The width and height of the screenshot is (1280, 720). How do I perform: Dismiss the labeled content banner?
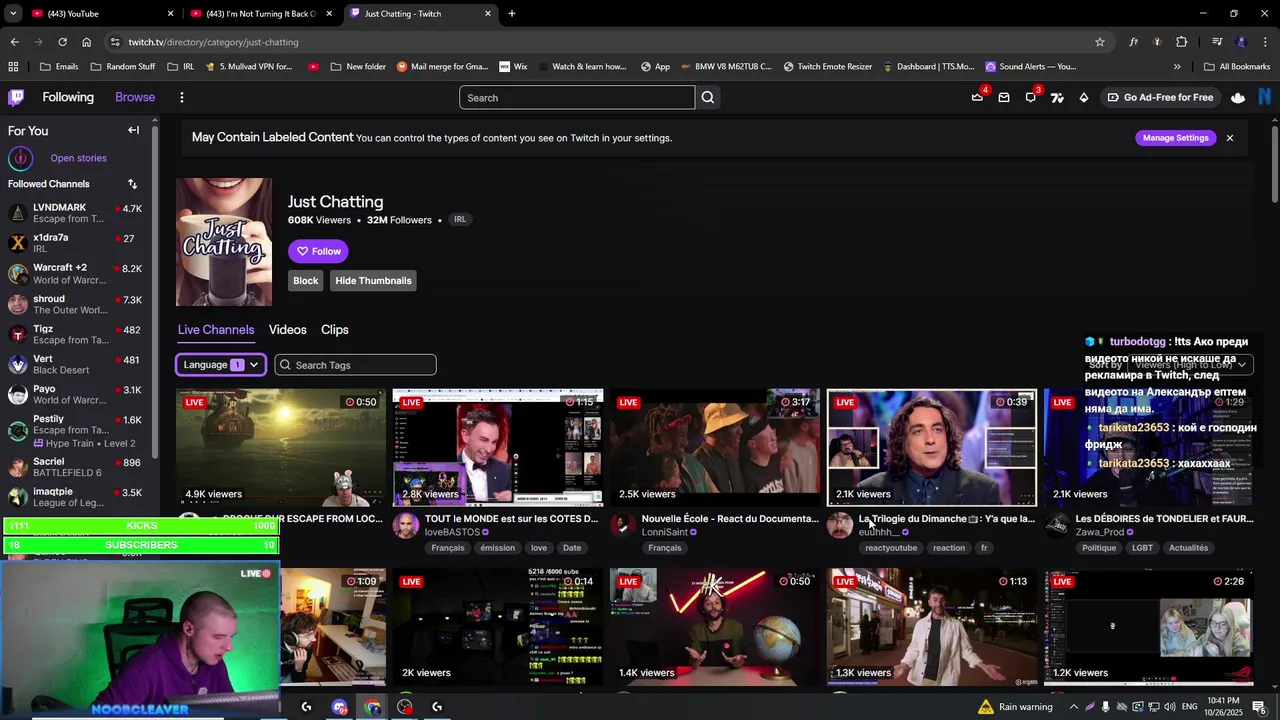pos(1230,138)
